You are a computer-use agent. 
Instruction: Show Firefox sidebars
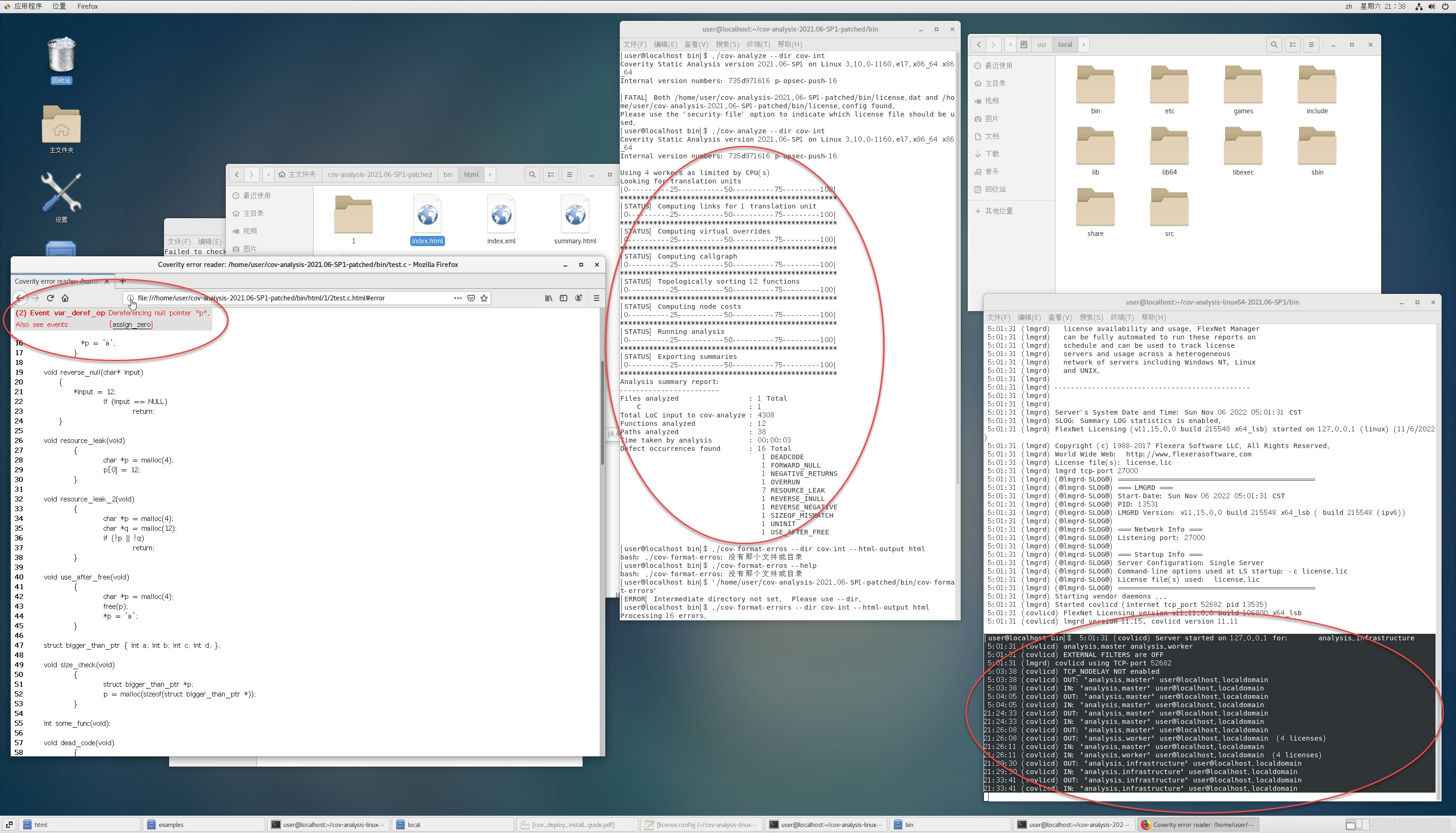[563, 298]
